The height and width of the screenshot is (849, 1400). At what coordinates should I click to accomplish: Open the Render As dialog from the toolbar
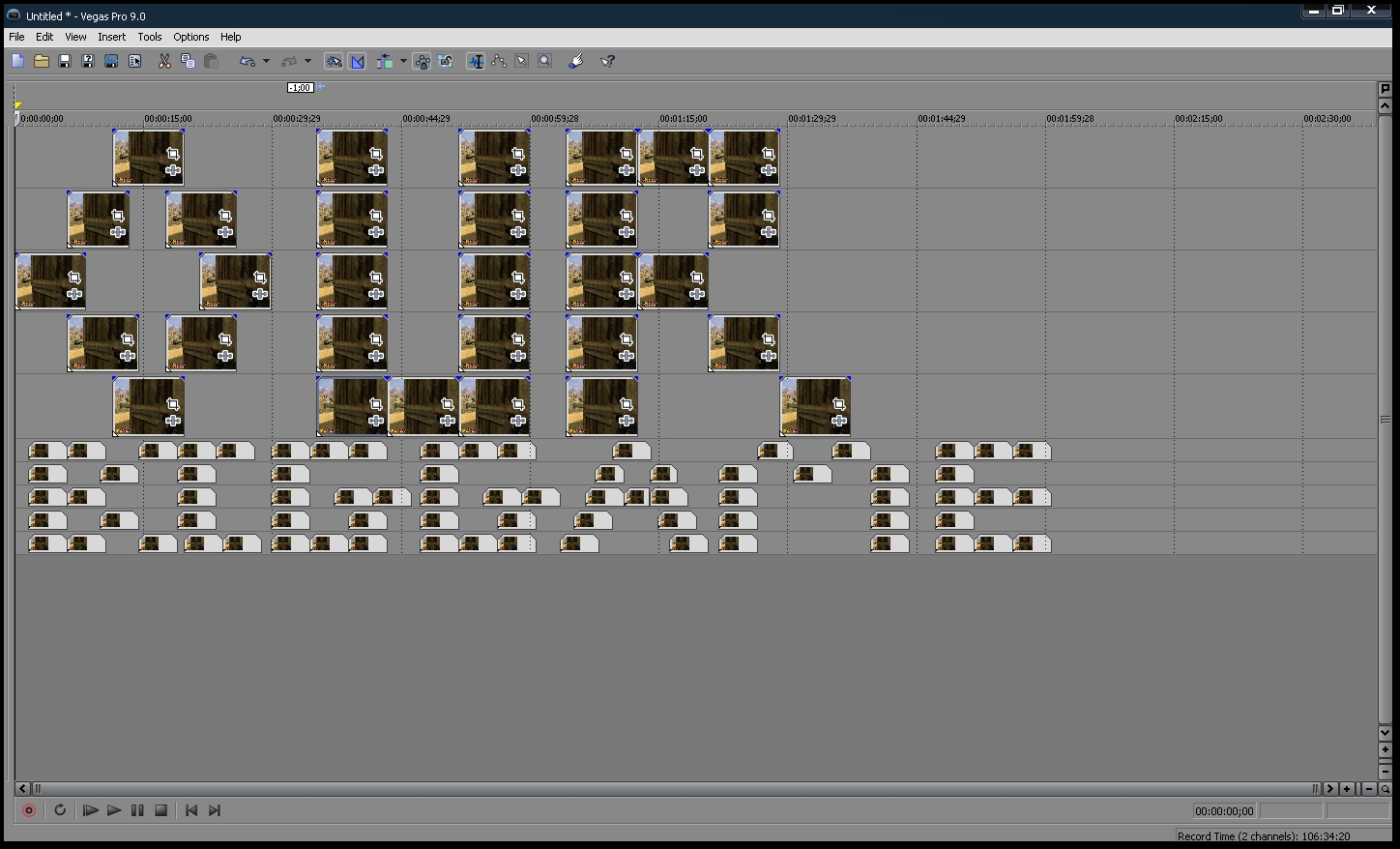point(111,61)
